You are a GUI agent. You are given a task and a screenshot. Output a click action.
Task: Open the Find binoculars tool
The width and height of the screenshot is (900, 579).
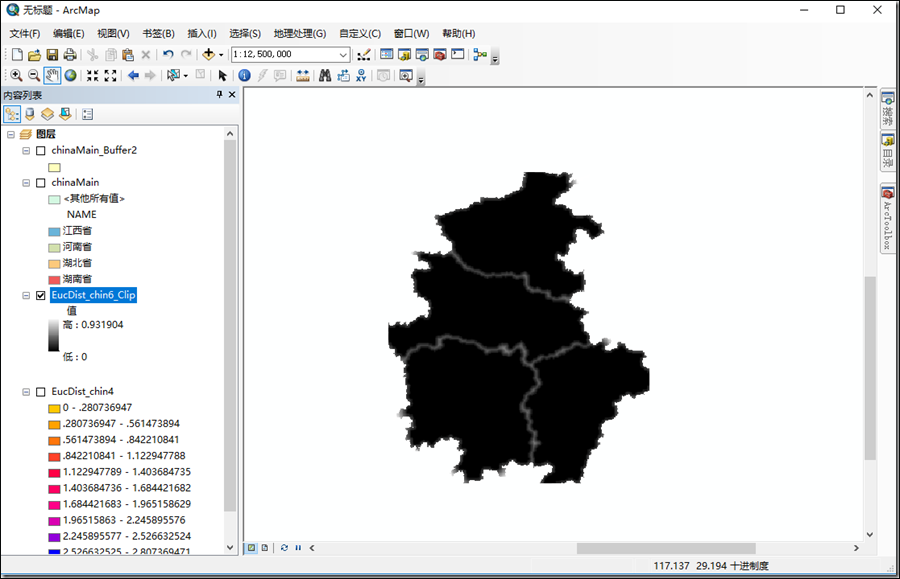pos(325,75)
